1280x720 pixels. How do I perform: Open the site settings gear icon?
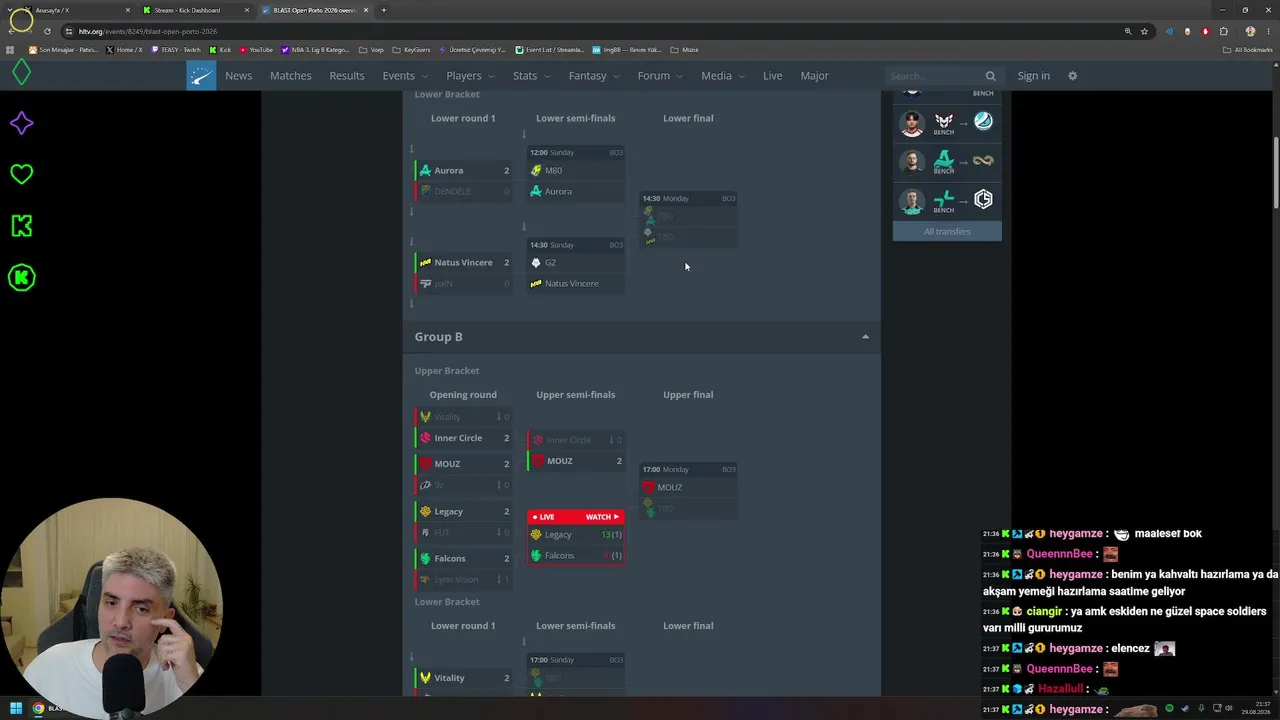click(1072, 76)
